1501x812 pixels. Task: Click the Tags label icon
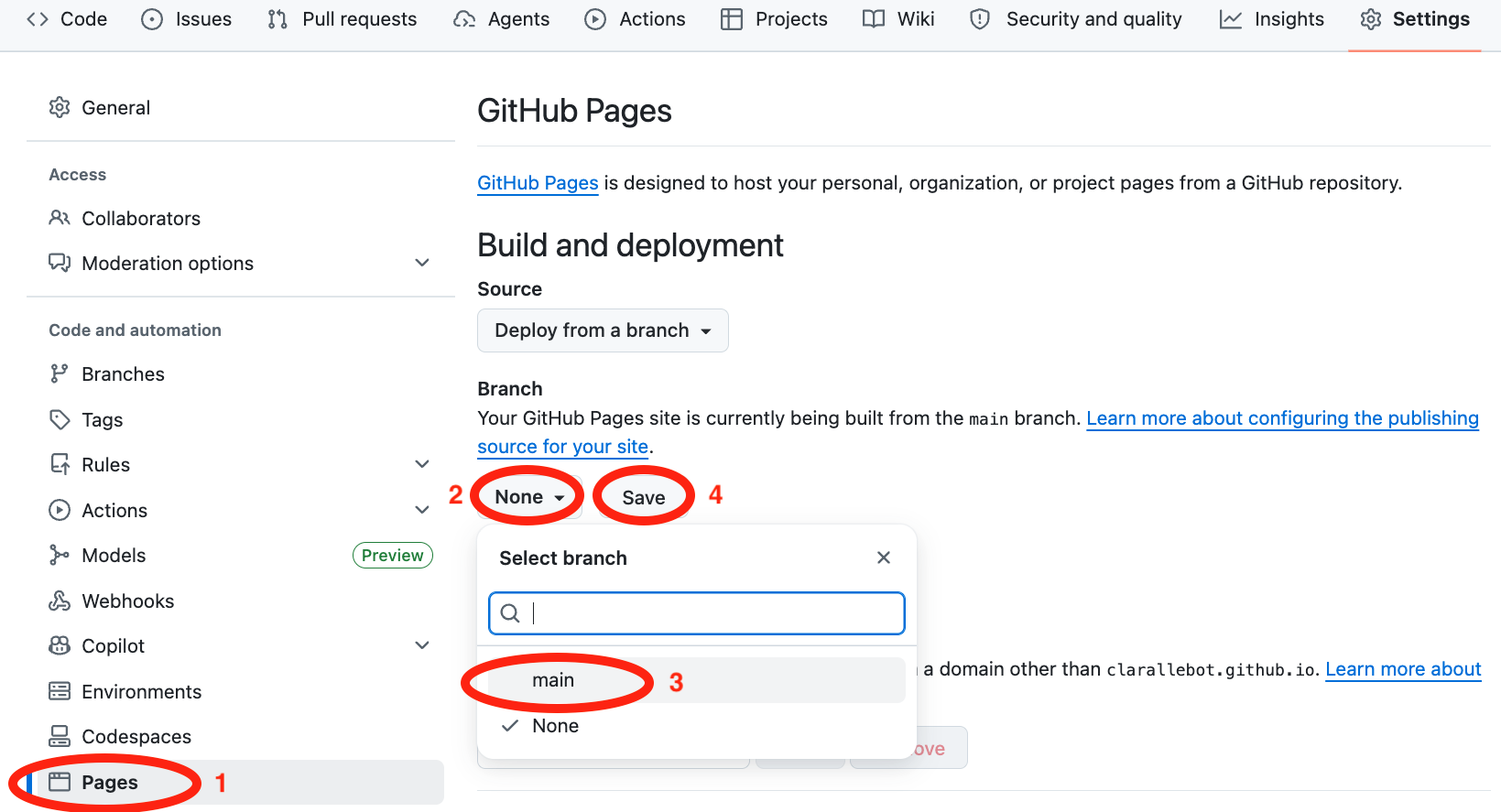pos(60,419)
